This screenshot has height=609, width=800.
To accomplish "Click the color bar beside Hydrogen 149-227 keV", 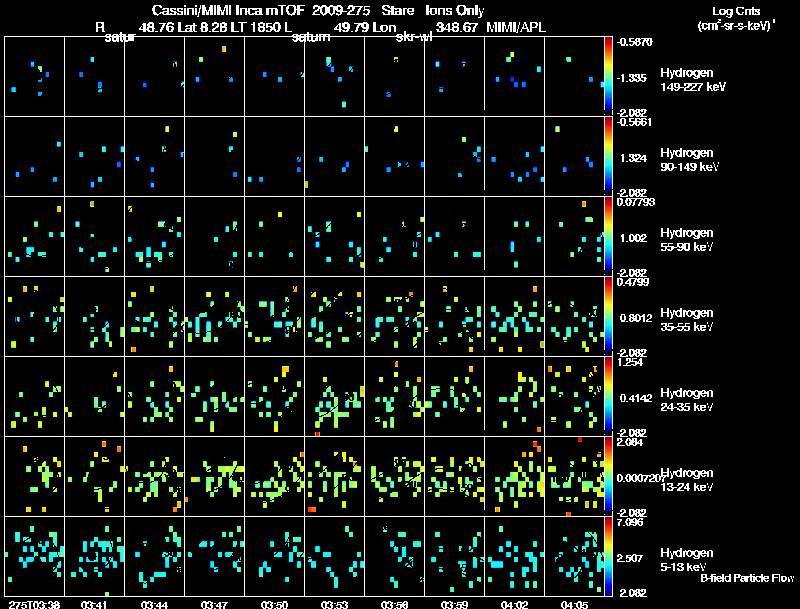I will pos(608,77).
